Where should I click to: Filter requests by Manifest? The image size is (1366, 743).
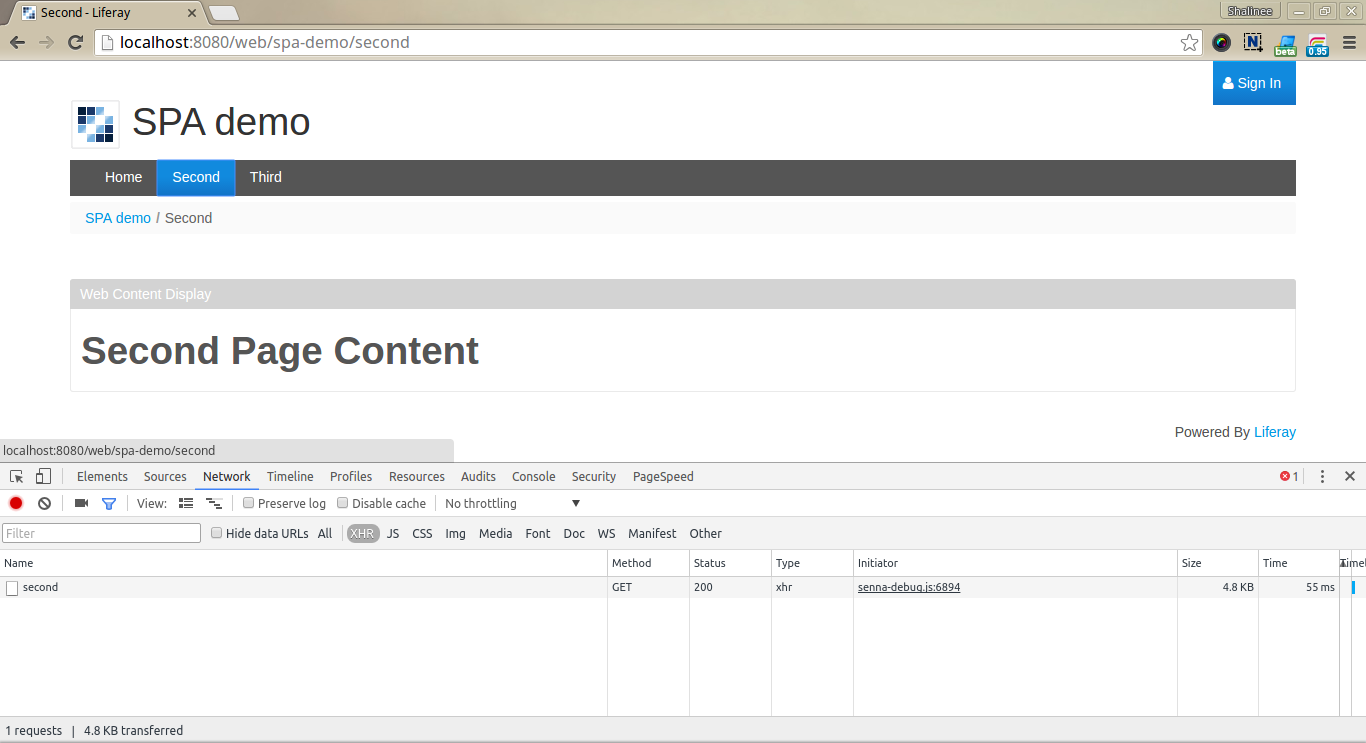tap(653, 533)
